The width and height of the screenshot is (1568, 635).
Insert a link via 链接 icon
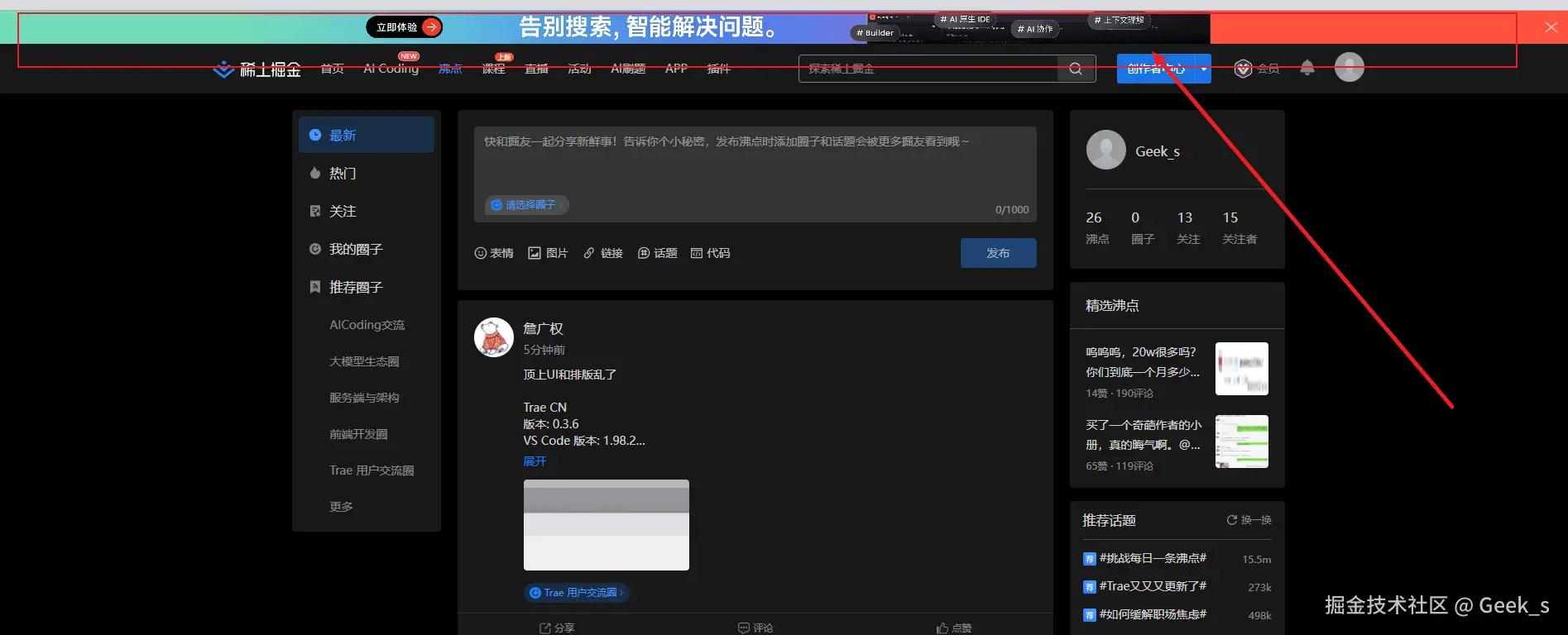(x=603, y=253)
